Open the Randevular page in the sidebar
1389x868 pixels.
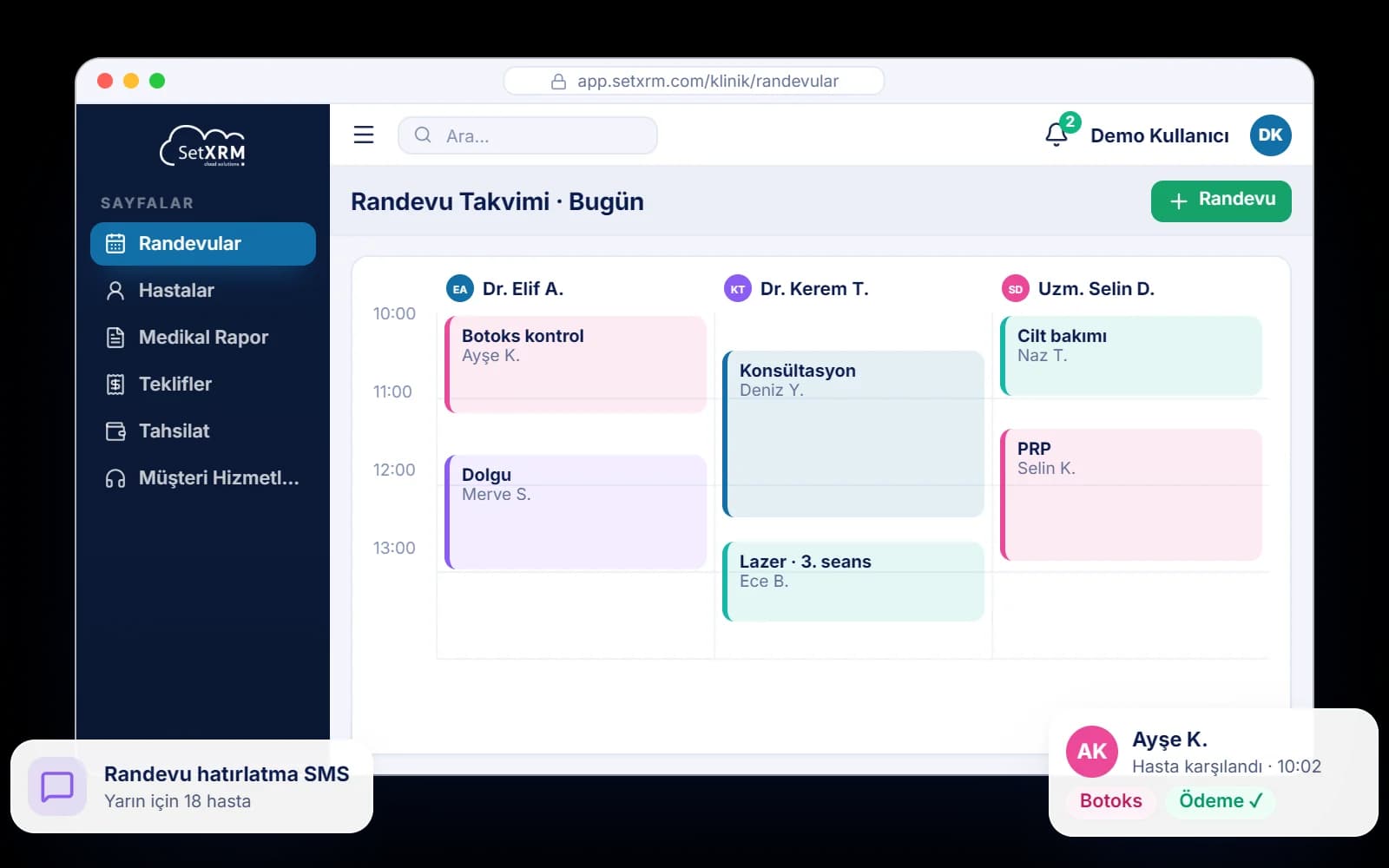203,244
